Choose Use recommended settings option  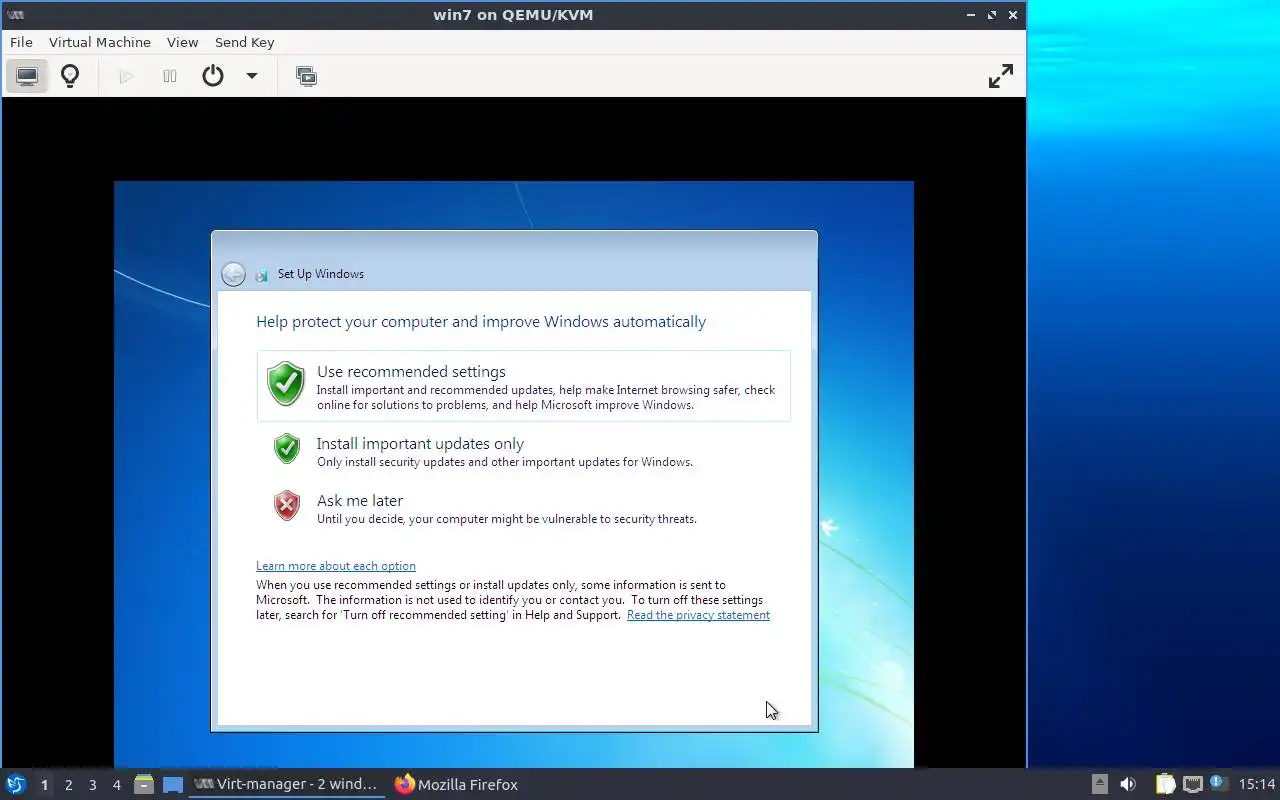pos(524,386)
